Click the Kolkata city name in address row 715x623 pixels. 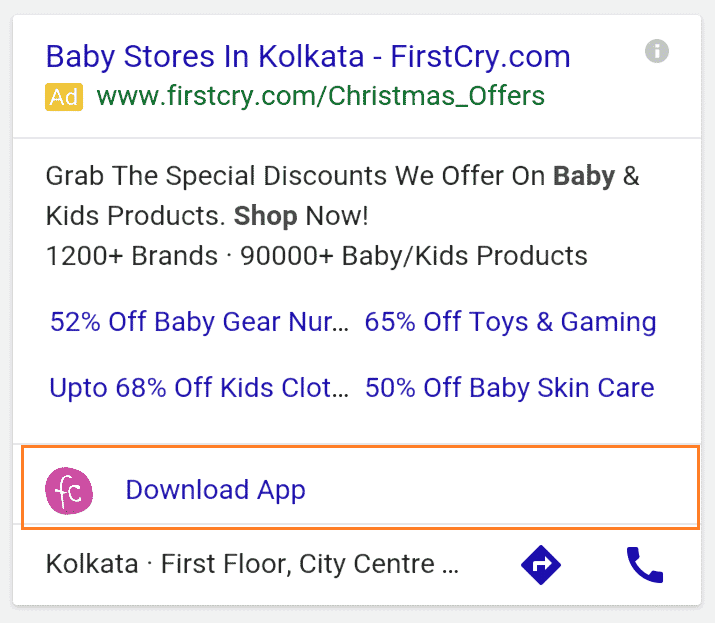pos(92,564)
